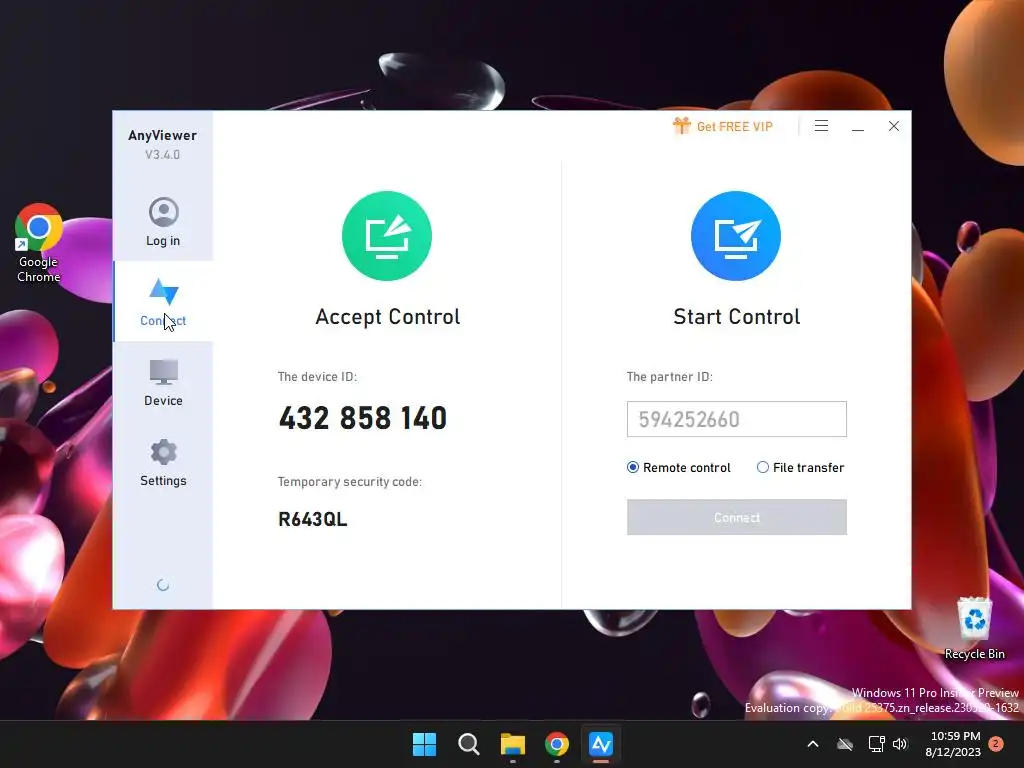This screenshot has height=768, width=1024.
Task: Select the Connect tab in sidebar
Action: point(163,301)
